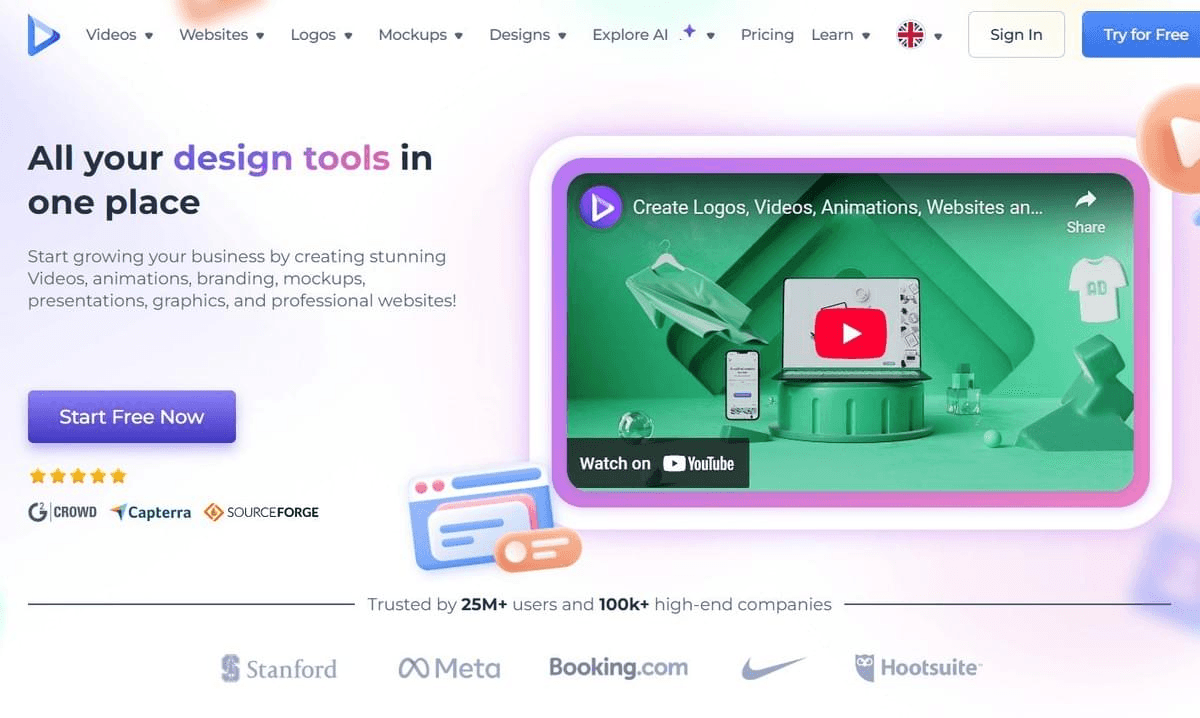Expand the Mockups navigation menu

tap(420, 35)
